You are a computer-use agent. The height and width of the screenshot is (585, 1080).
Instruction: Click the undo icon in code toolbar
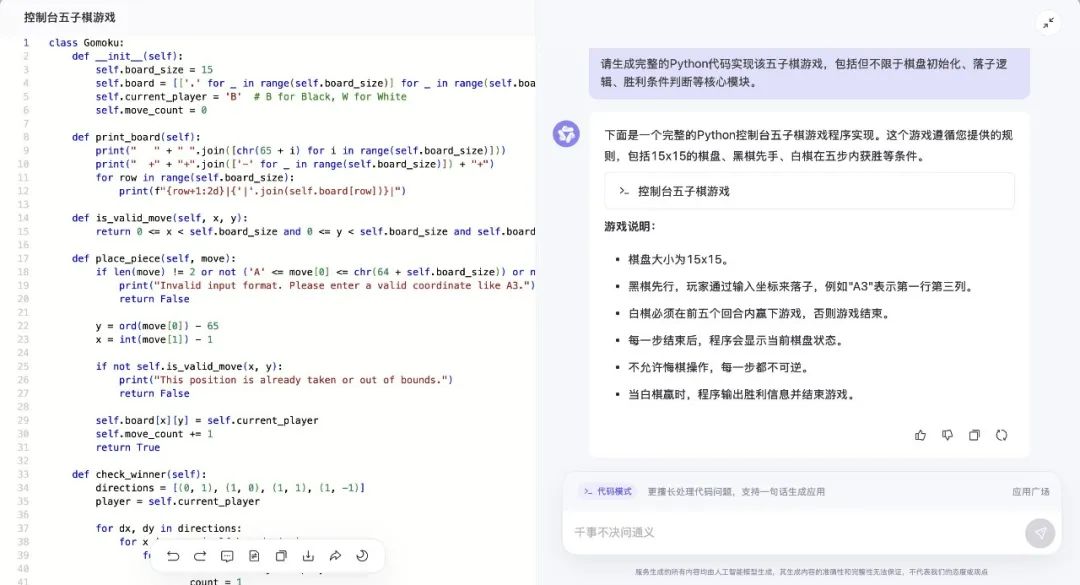coord(174,556)
